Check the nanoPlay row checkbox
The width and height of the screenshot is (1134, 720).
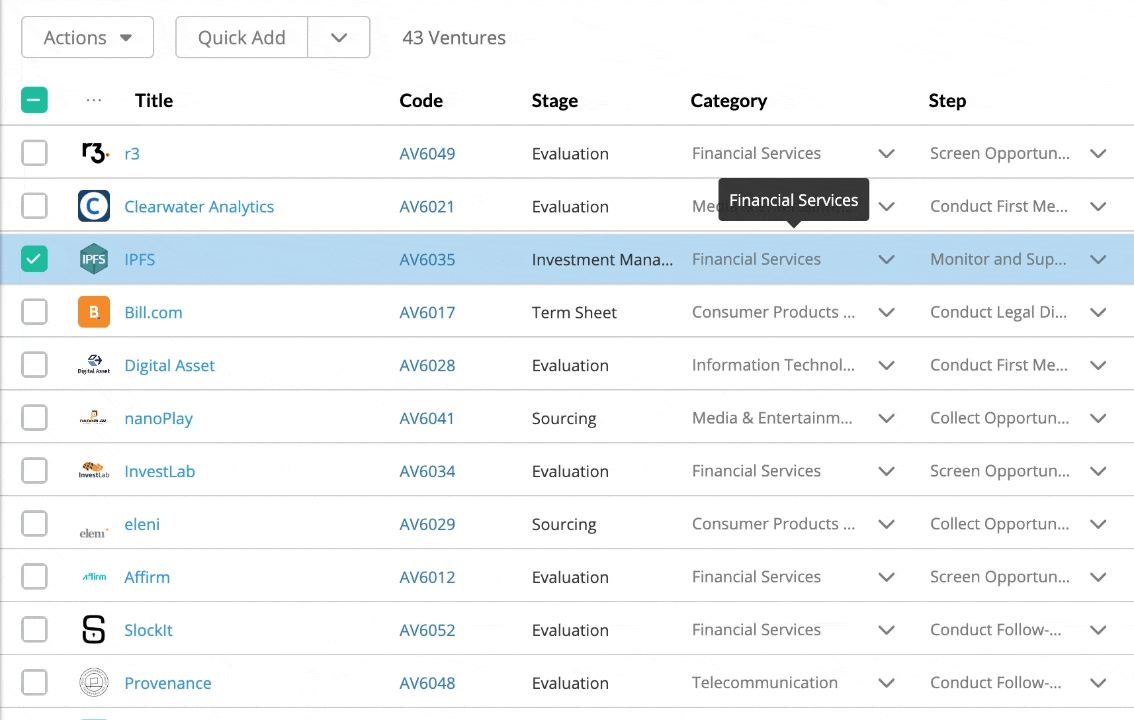click(35, 418)
